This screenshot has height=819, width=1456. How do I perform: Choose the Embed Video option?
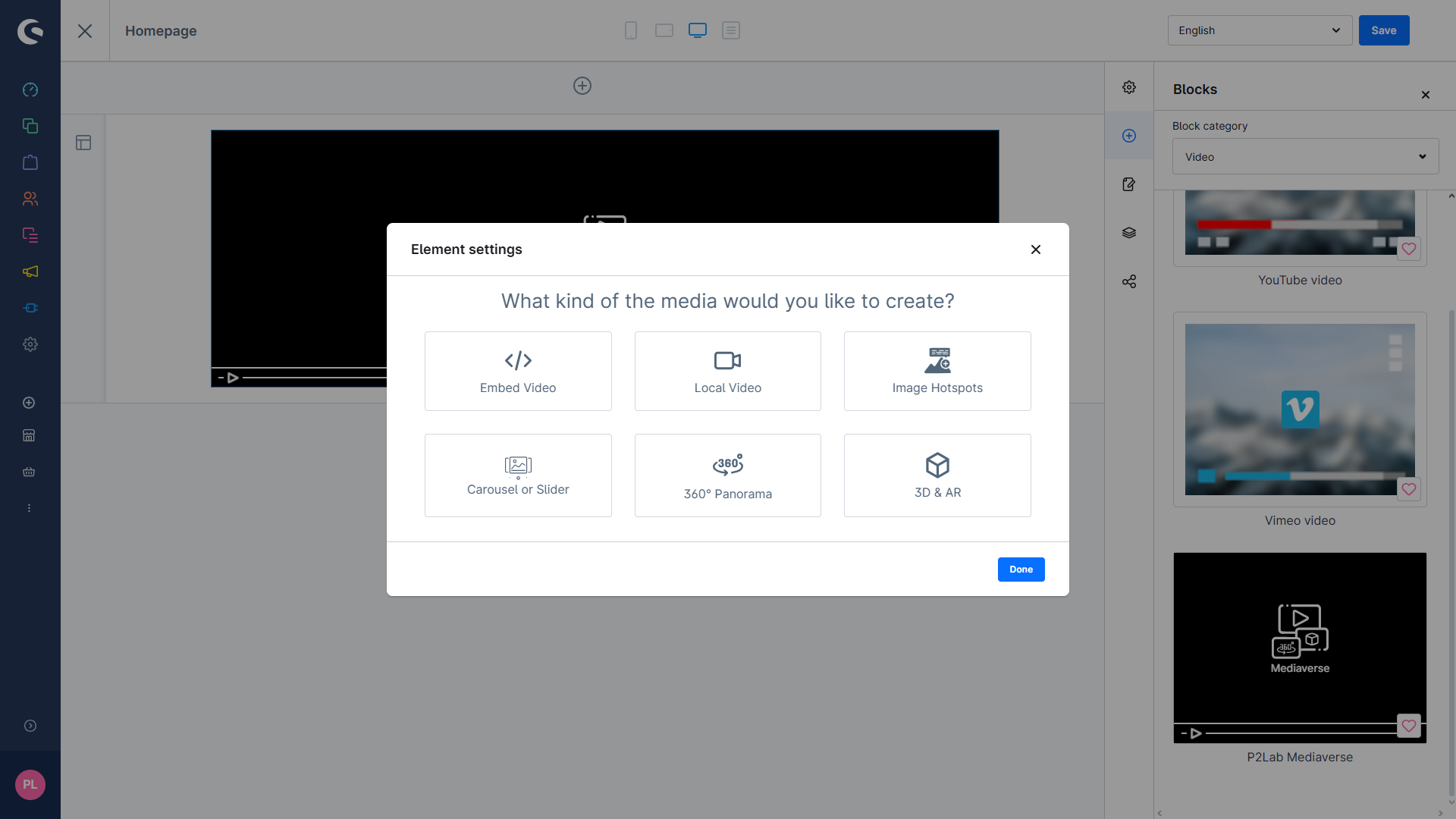click(x=518, y=371)
